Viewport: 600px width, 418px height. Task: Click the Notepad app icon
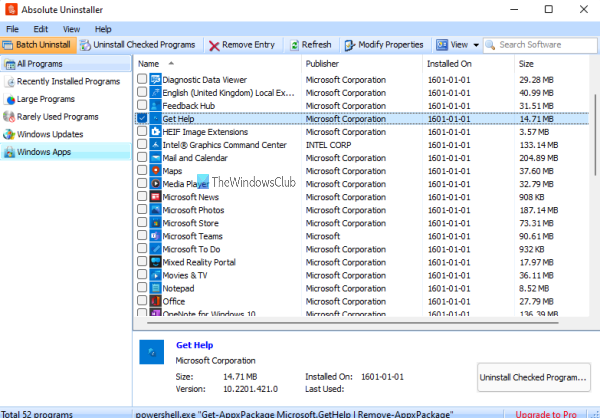click(155, 288)
